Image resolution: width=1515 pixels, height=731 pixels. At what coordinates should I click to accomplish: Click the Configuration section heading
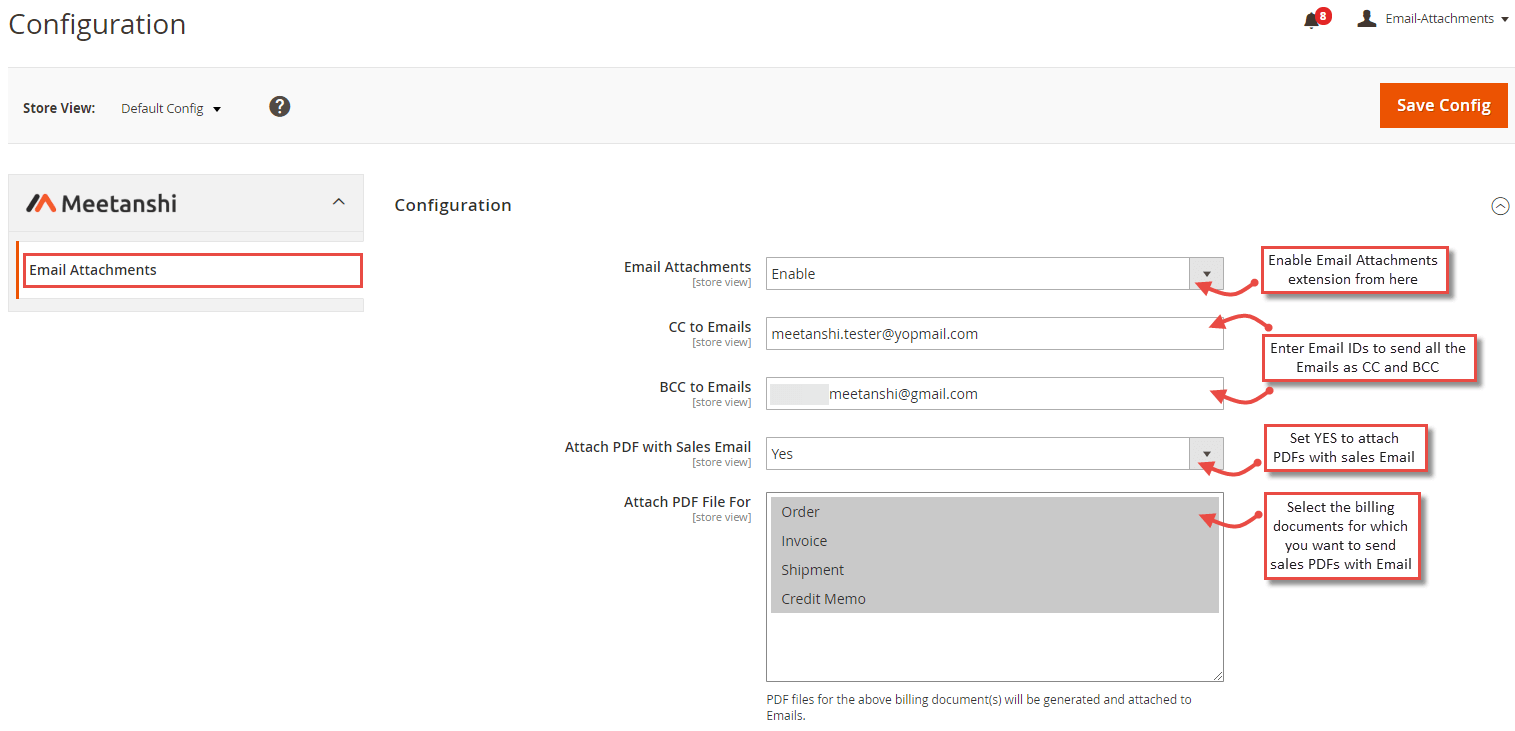coord(453,205)
